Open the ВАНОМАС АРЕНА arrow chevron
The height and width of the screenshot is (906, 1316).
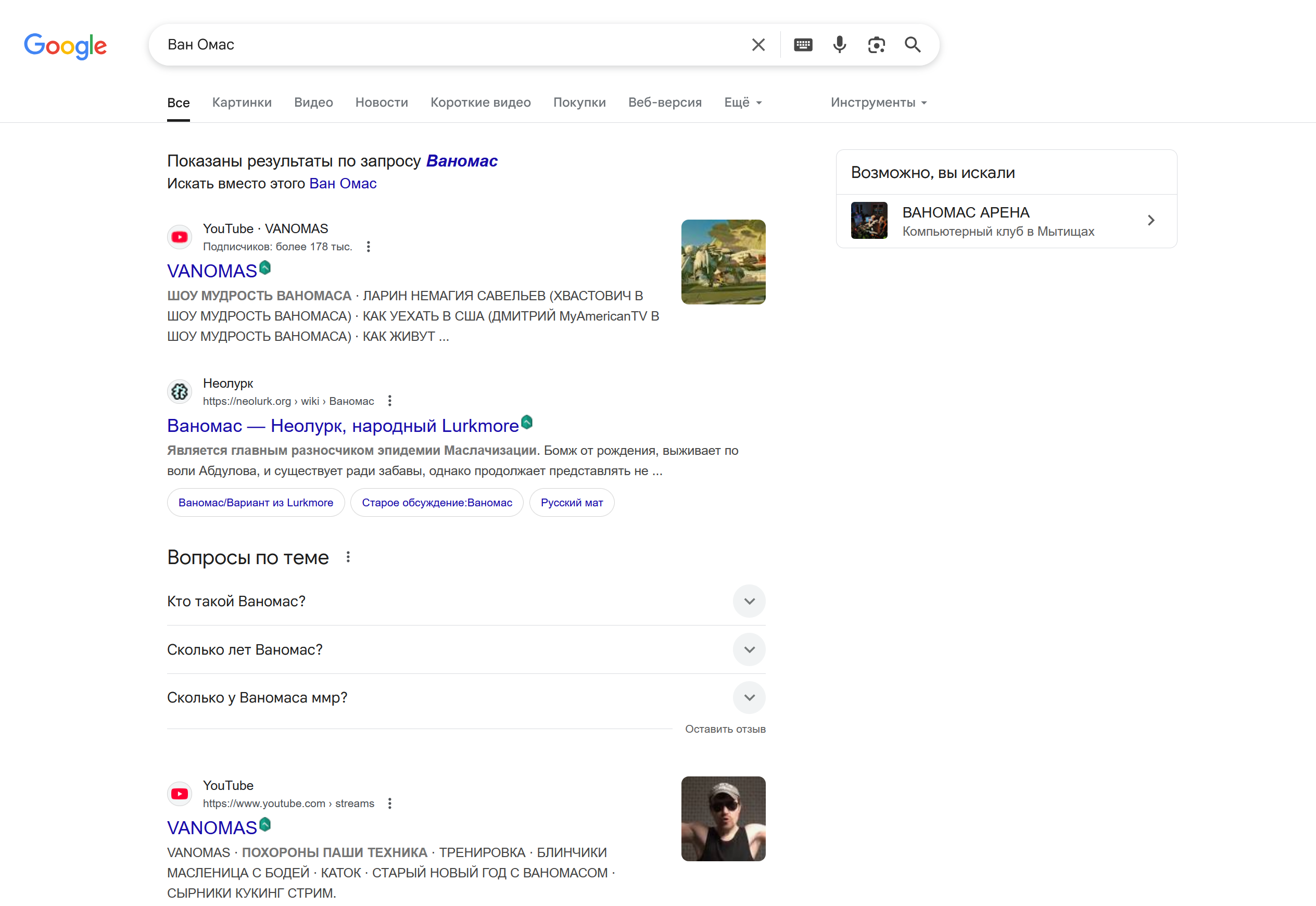coord(1151,220)
